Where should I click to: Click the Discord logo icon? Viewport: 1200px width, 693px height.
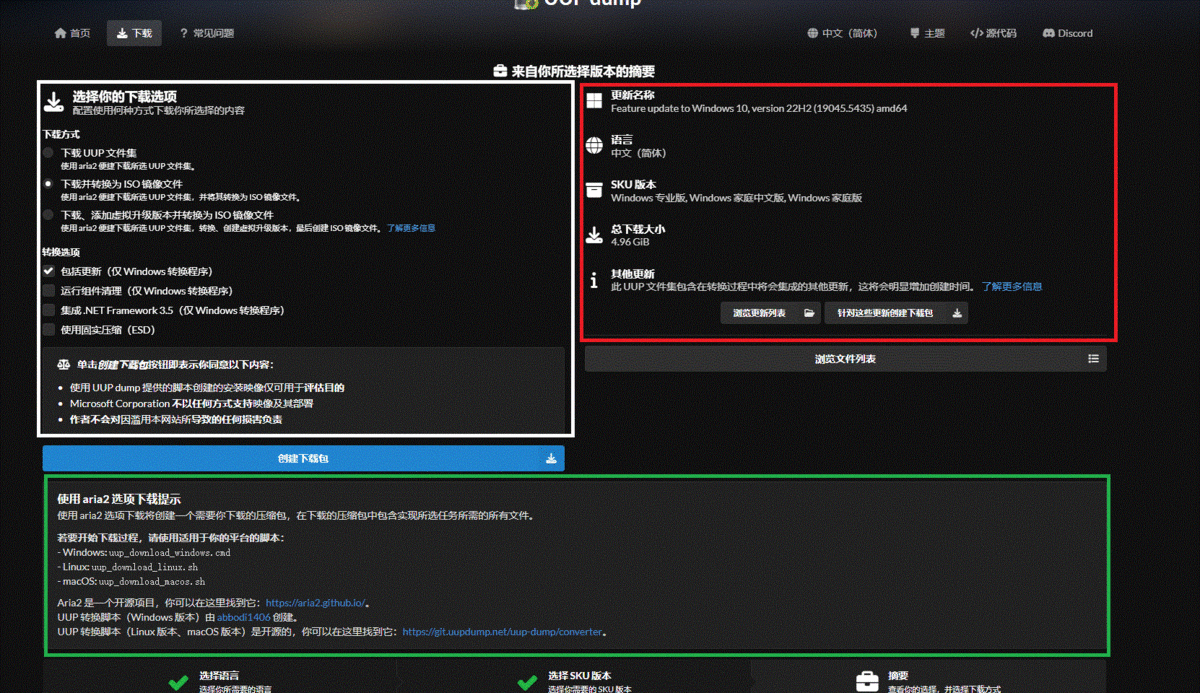click(x=1049, y=33)
